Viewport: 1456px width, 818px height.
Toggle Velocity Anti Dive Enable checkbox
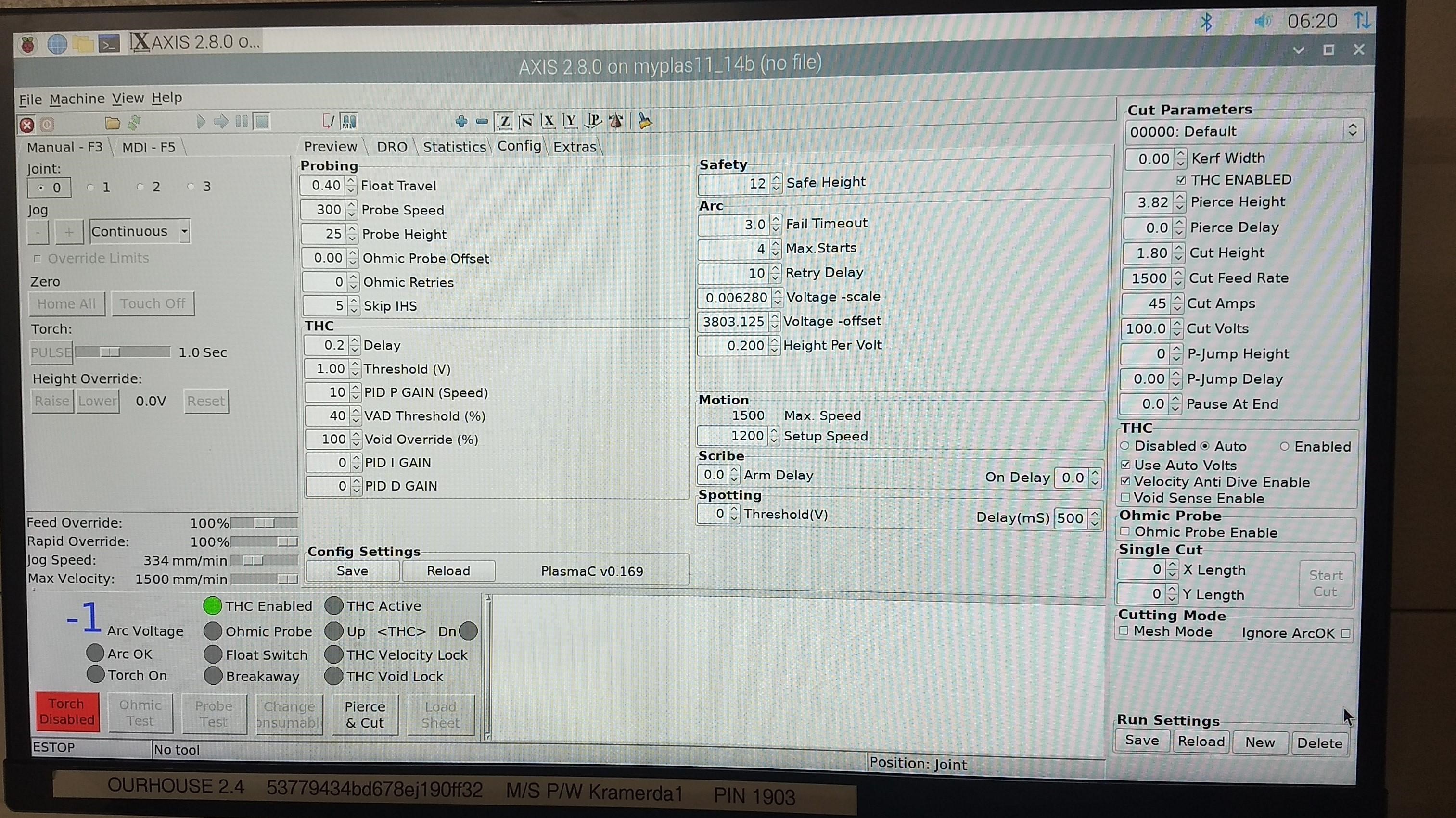coord(1125,481)
